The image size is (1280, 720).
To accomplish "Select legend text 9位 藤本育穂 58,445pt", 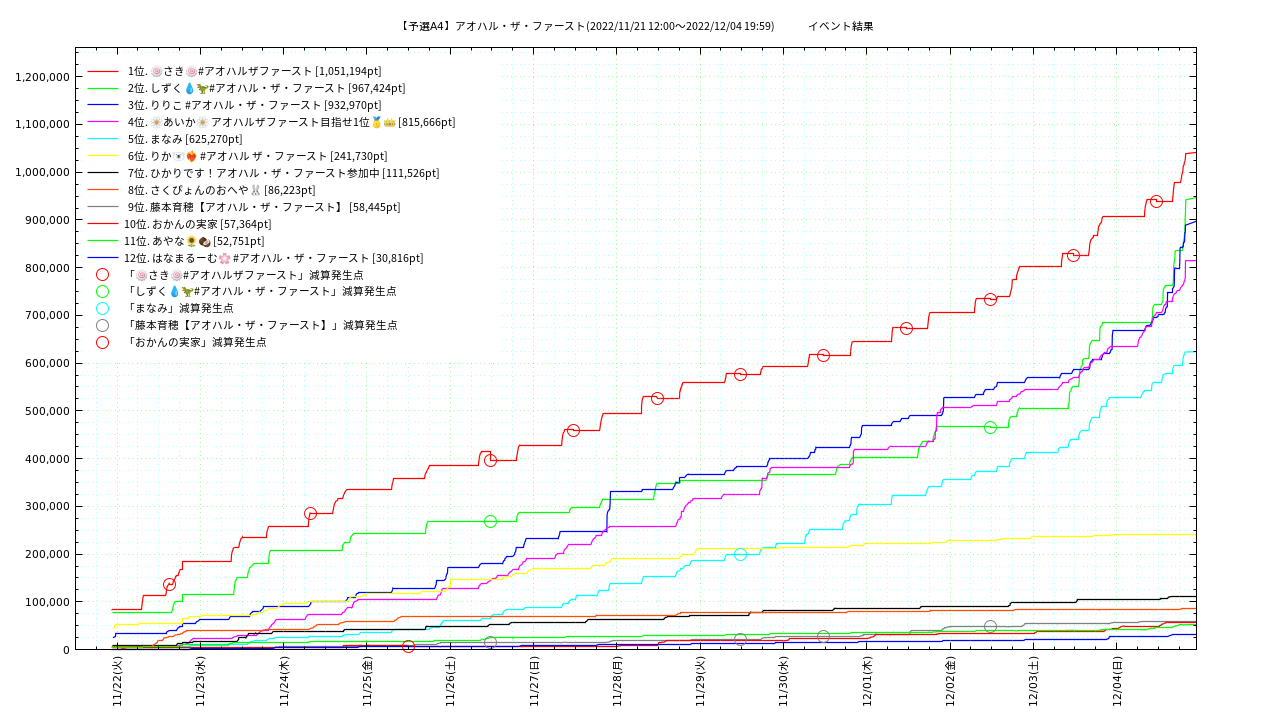I will click(264, 207).
